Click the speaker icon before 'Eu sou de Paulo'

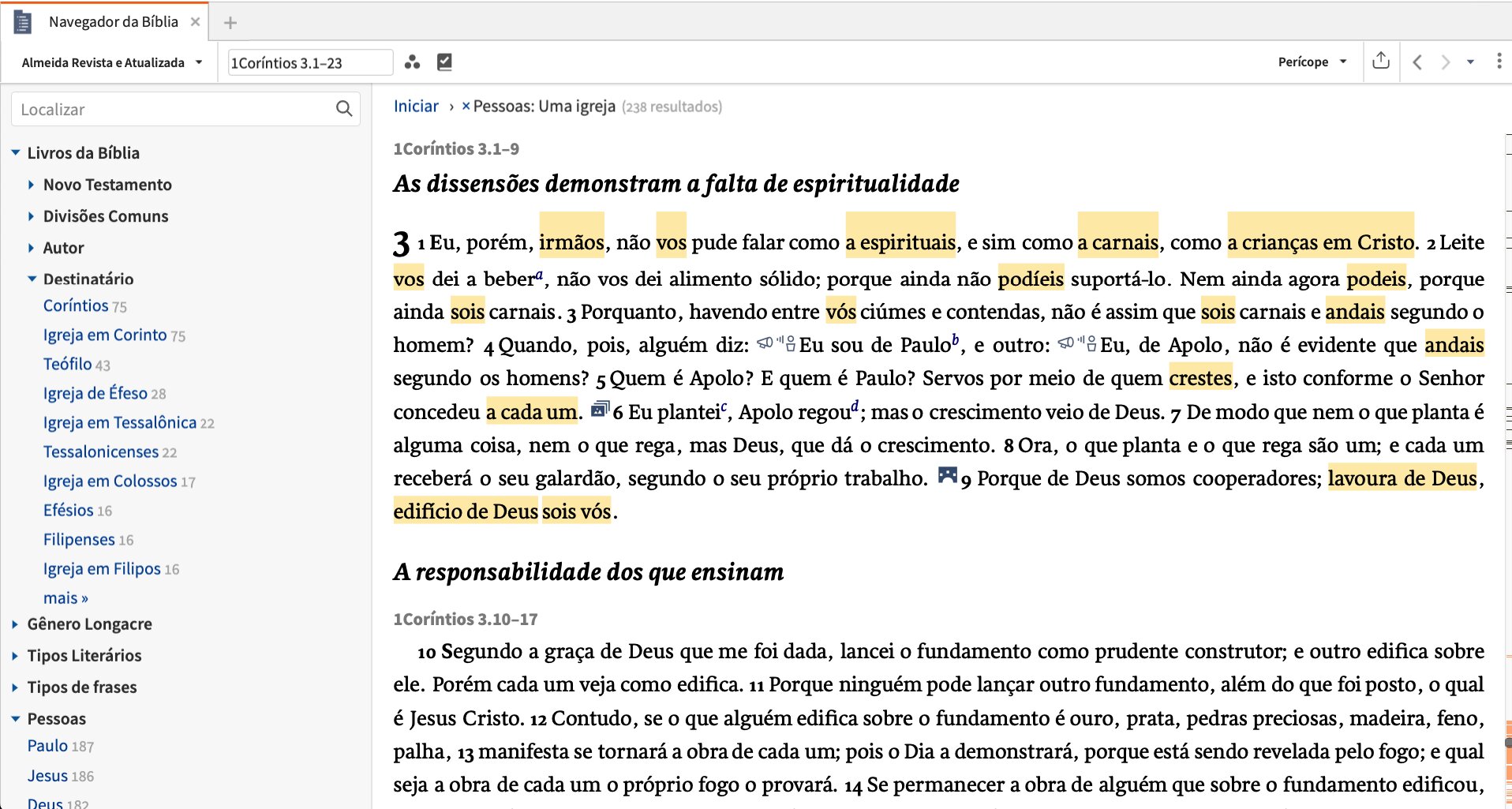pos(777,343)
